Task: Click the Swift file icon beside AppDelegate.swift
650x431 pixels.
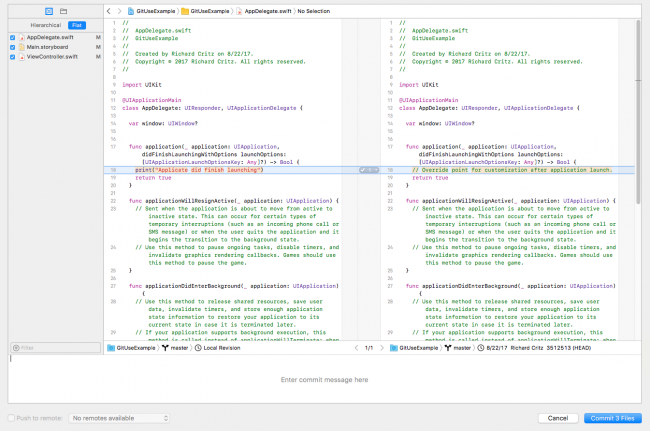Action: pos(22,37)
